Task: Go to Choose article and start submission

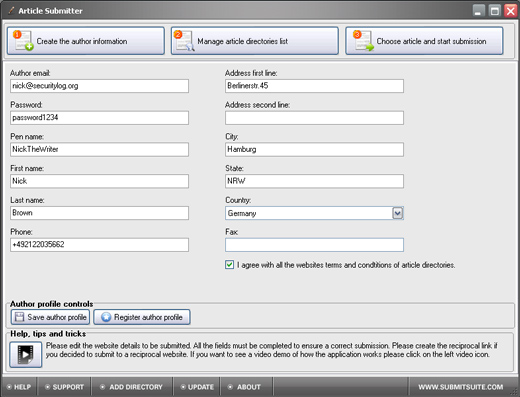Action: pyautogui.click(x=424, y=41)
